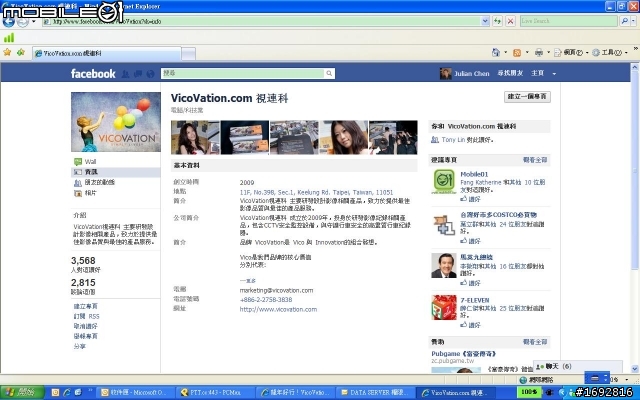Like the Mobile01 suggested page

point(470,199)
